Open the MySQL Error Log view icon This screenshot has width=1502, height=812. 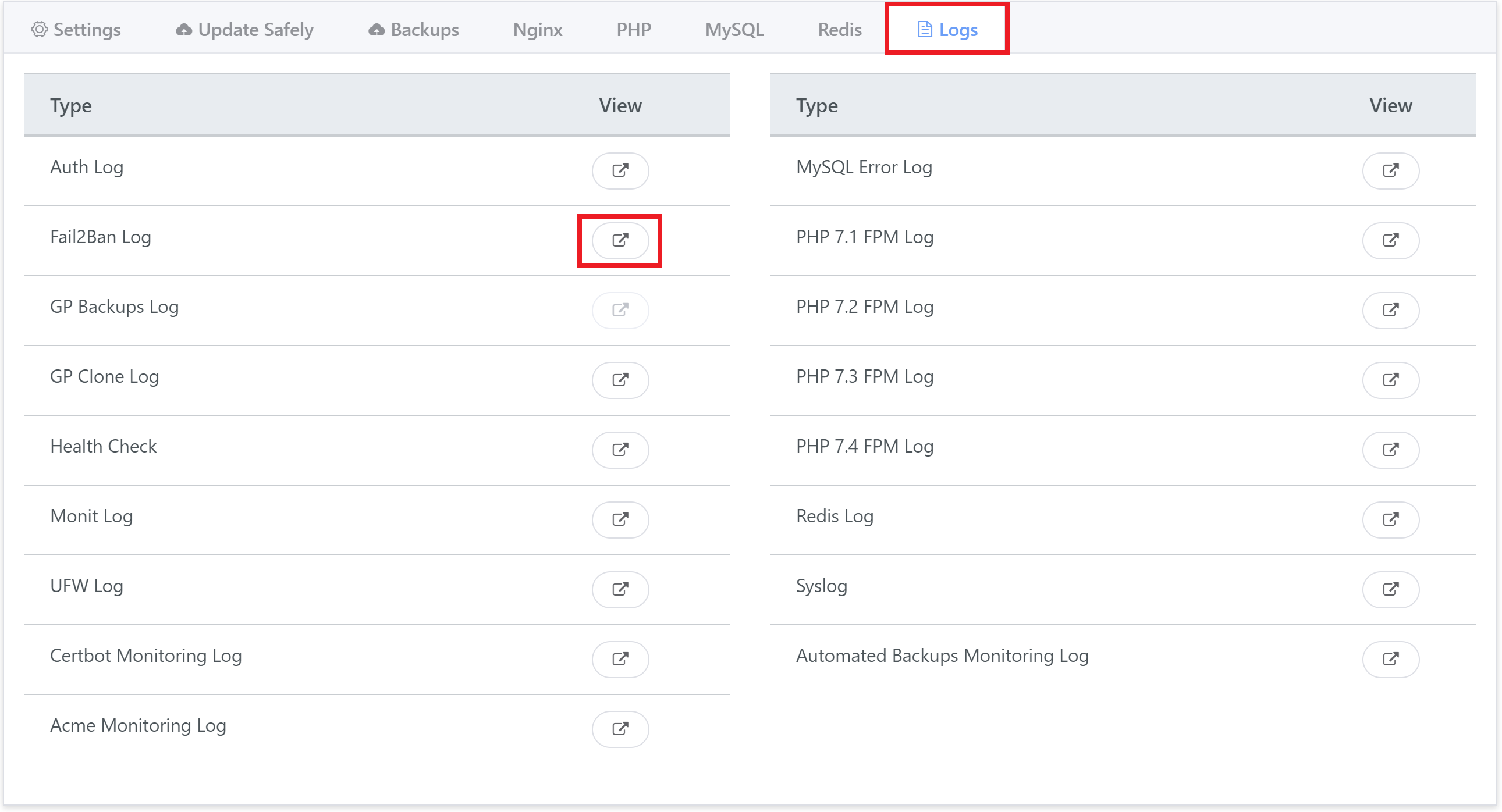(x=1391, y=170)
